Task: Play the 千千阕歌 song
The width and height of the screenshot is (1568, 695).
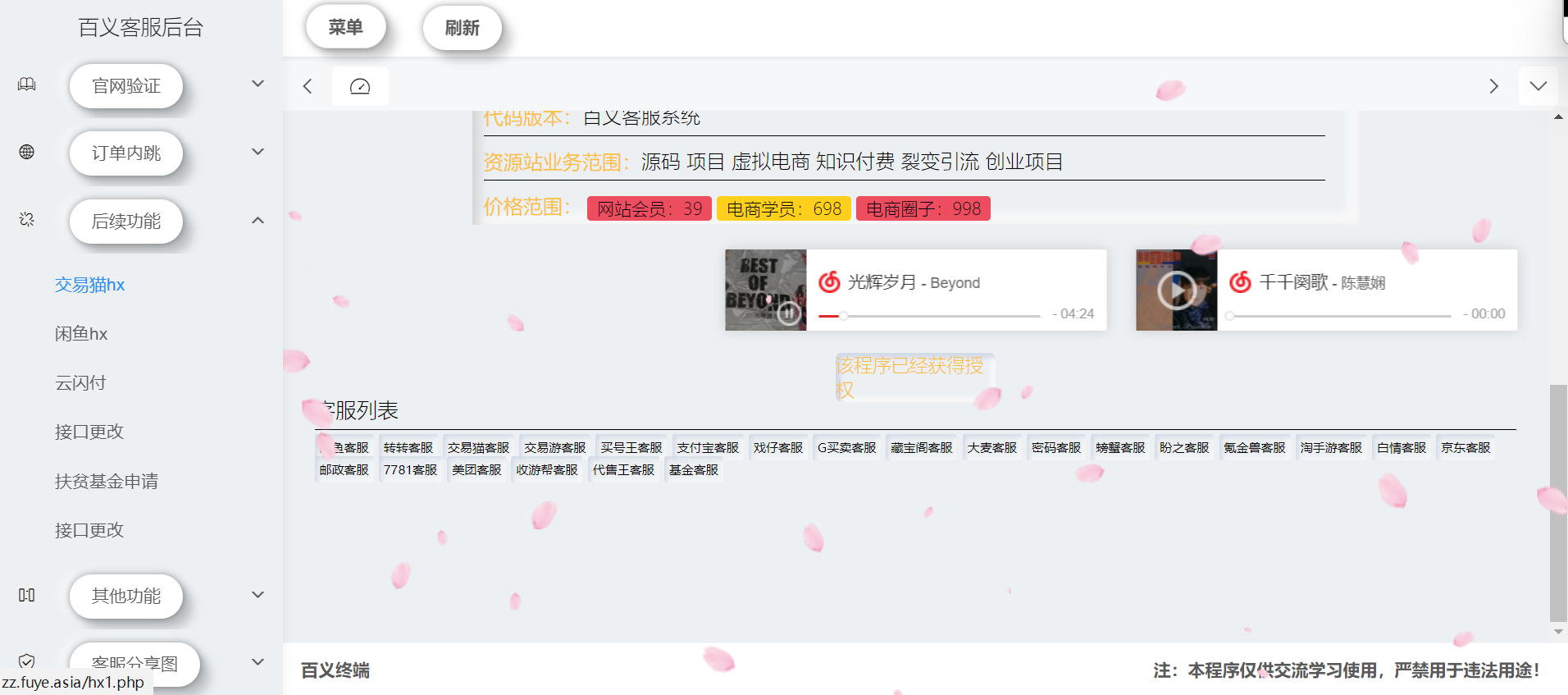Action: 1177,290
